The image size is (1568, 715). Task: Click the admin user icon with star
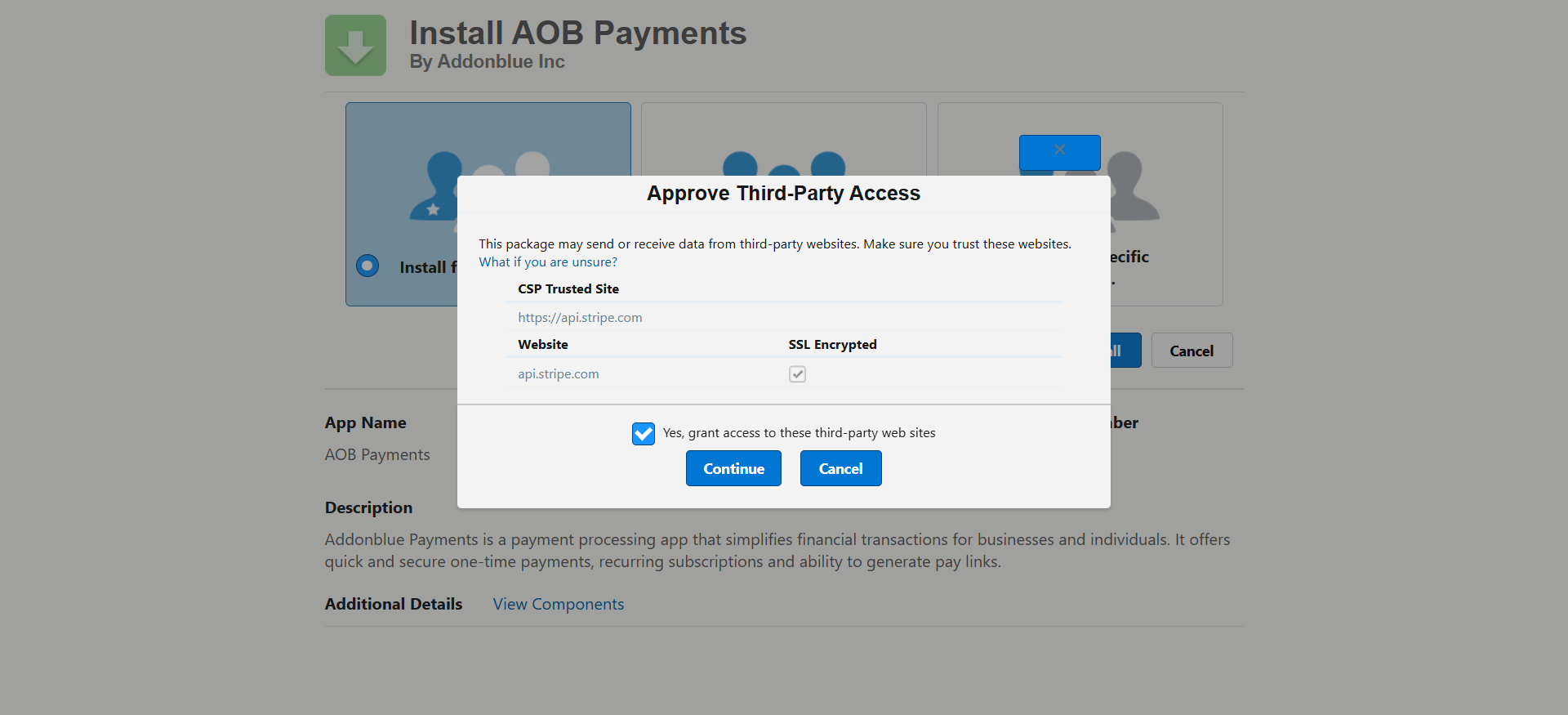pyautogui.click(x=435, y=186)
